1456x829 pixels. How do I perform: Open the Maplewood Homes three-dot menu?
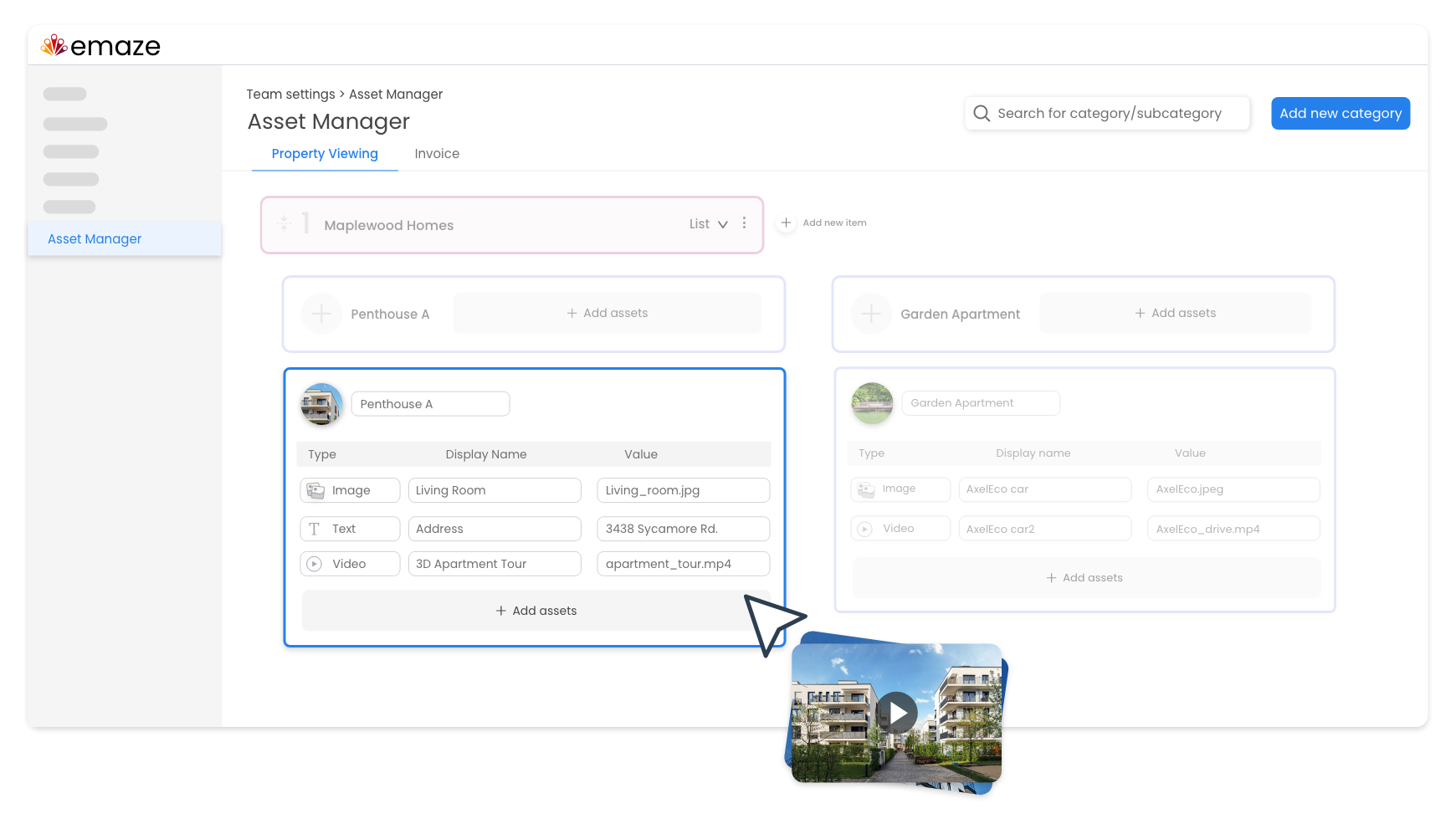744,223
